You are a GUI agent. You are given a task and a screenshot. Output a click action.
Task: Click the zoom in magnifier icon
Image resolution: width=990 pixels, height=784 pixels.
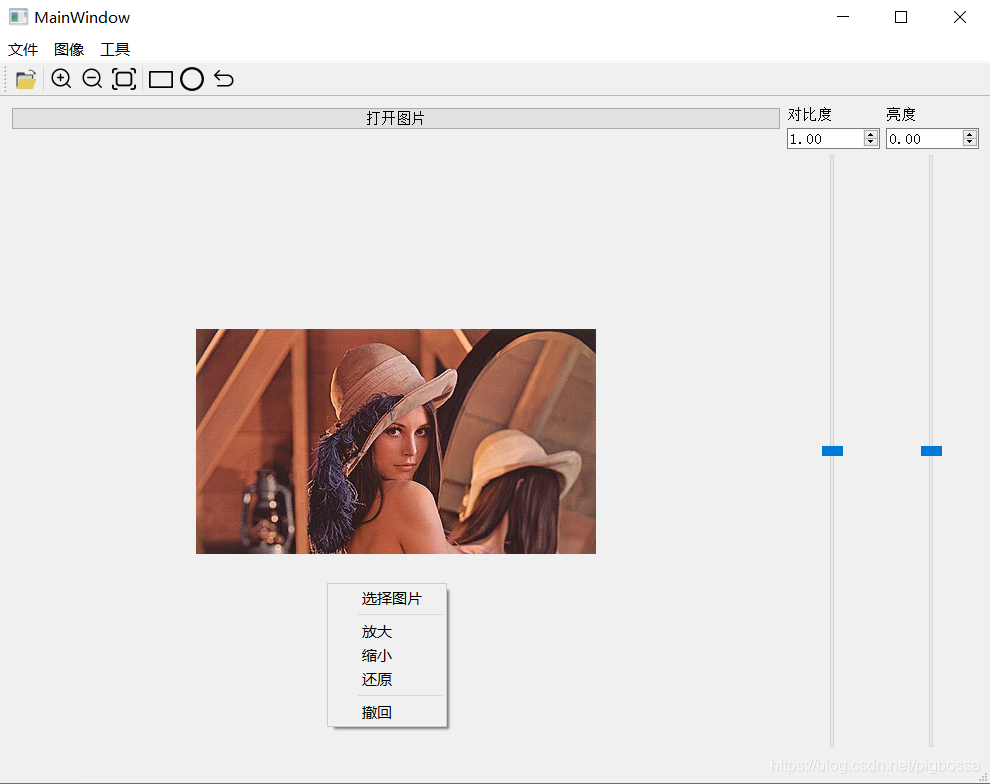pos(61,79)
